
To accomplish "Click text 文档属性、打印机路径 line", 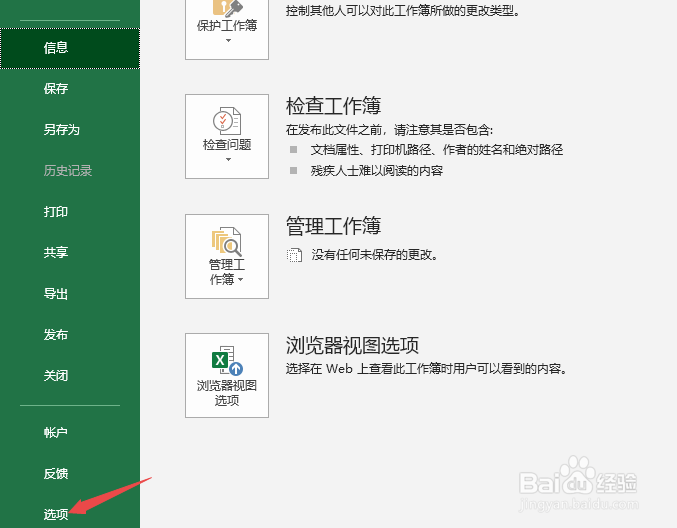I will pos(437,150).
